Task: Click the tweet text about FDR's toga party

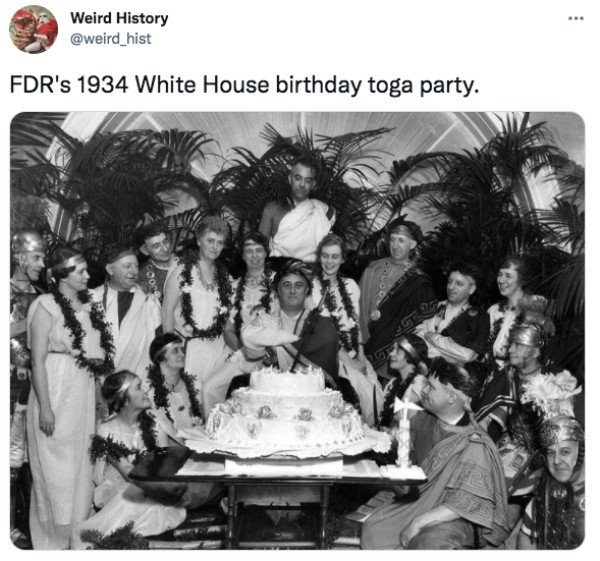Action: pyautogui.click(x=244, y=85)
